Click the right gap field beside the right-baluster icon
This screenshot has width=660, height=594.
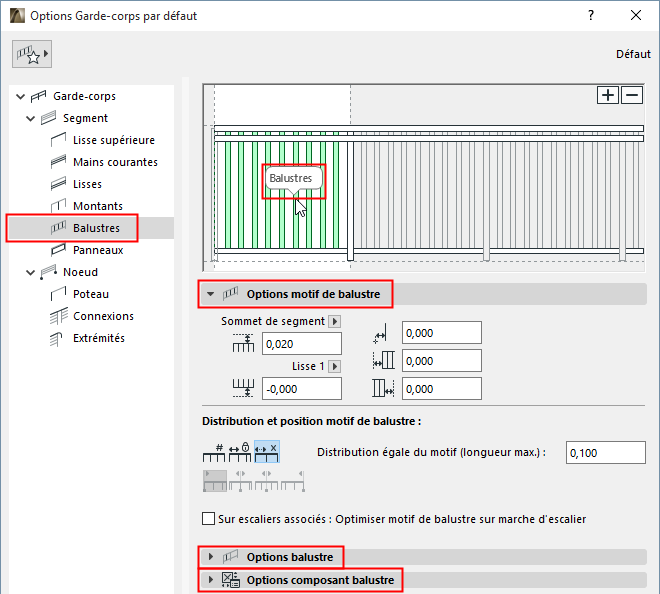[x=442, y=389]
